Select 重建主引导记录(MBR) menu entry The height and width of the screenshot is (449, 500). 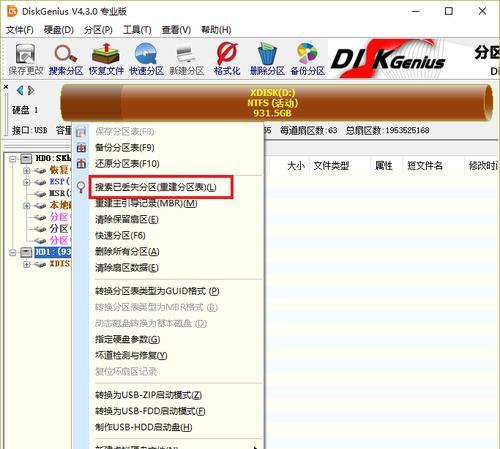[168, 203]
